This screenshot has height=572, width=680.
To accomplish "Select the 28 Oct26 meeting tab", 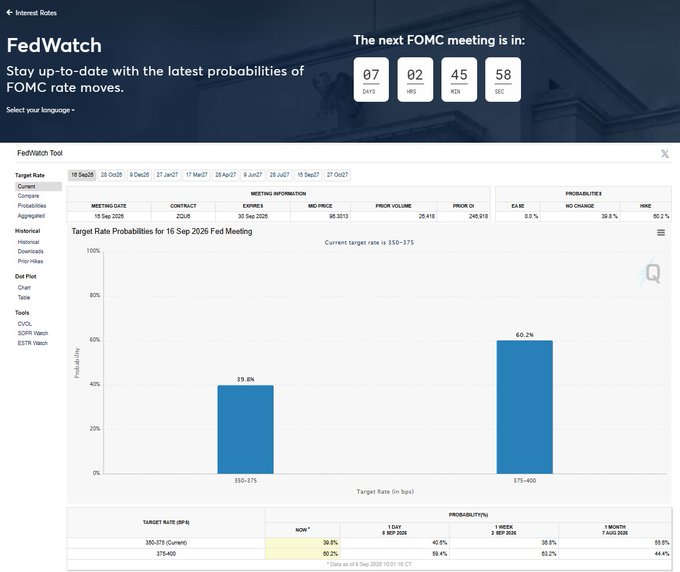I will pyautogui.click(x=111, y=175).
